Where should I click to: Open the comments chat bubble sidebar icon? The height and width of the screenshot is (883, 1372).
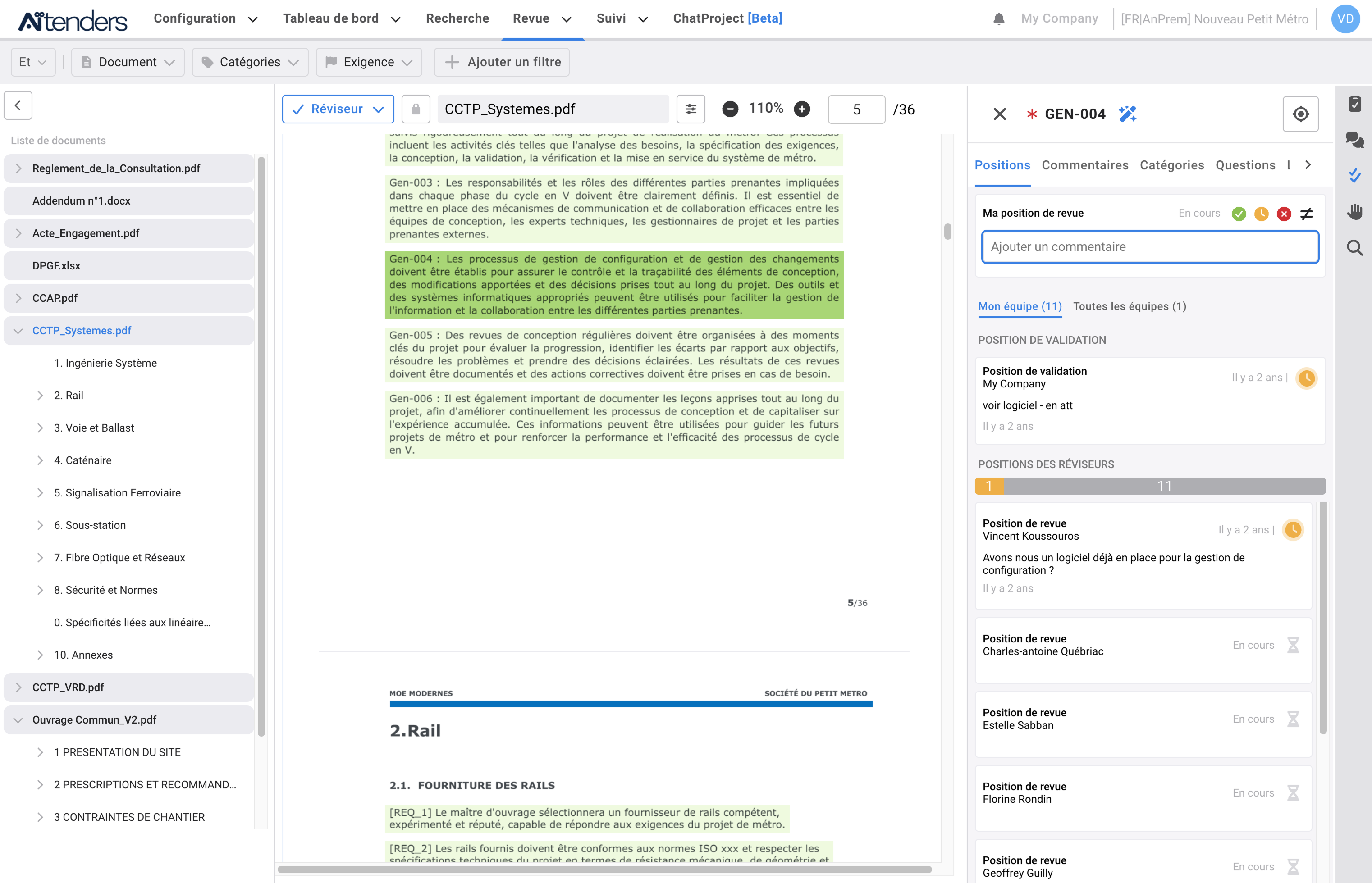point(1354,139)
